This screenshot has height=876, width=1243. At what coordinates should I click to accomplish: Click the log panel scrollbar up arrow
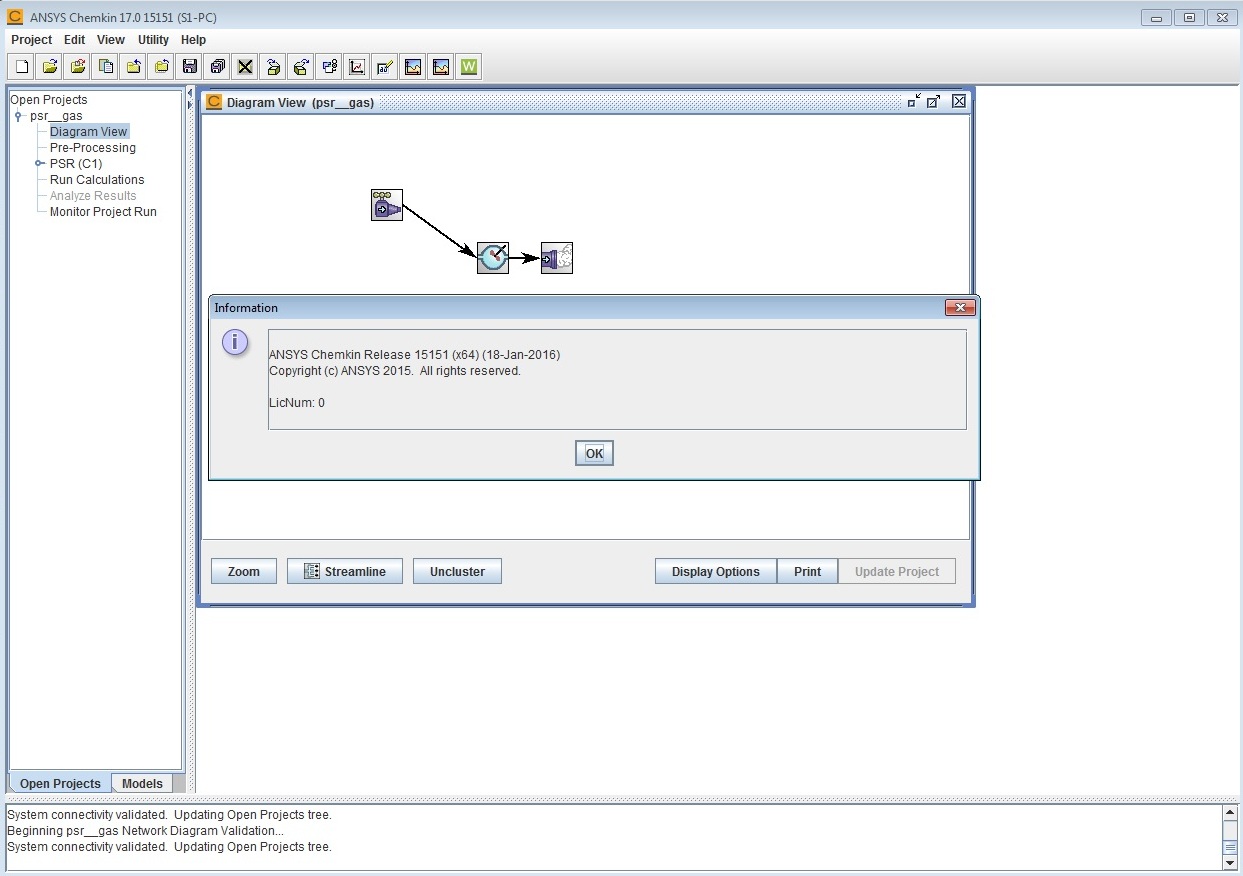[x=1230, y=813]
